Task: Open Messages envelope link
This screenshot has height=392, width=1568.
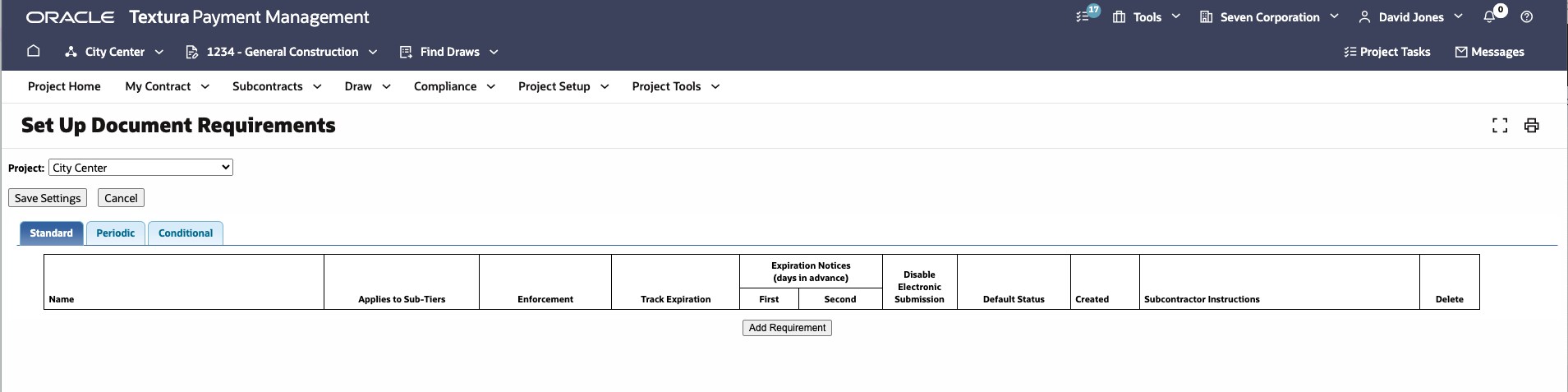Action: [1489, 52]
